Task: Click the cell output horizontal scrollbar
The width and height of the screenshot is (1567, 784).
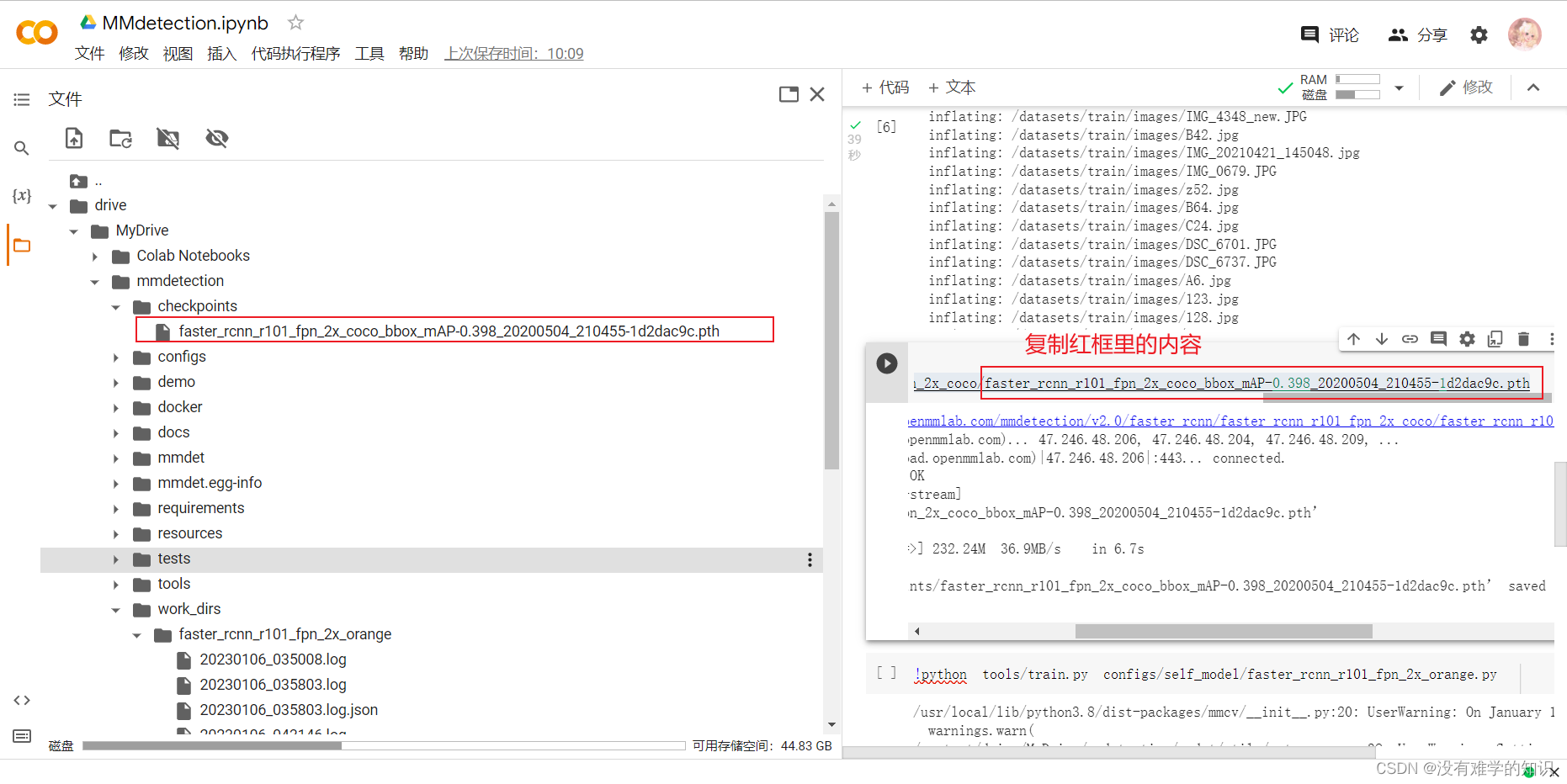Action: click(x=1224, y=631)
